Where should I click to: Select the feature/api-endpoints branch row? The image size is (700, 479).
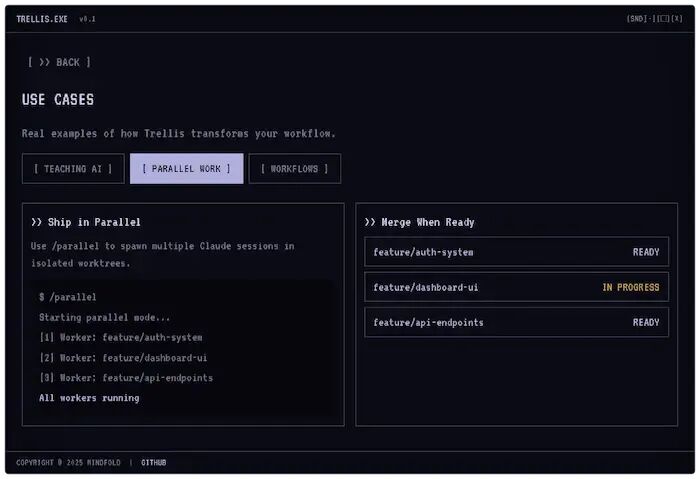point(517,322)
